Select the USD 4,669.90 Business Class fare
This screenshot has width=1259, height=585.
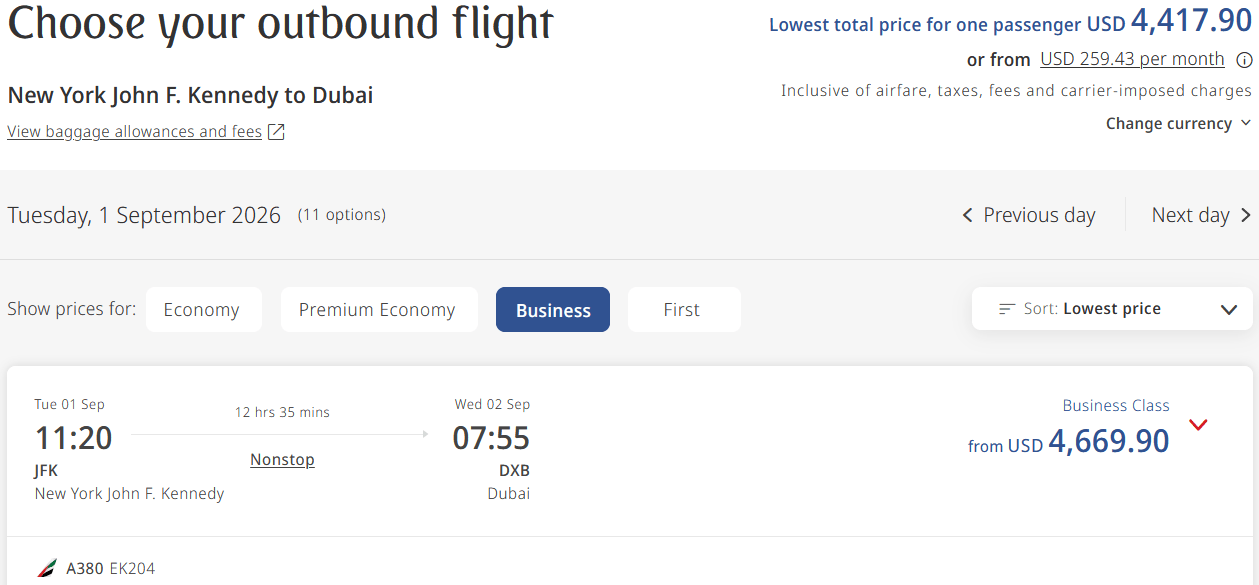pos(1108,441)
